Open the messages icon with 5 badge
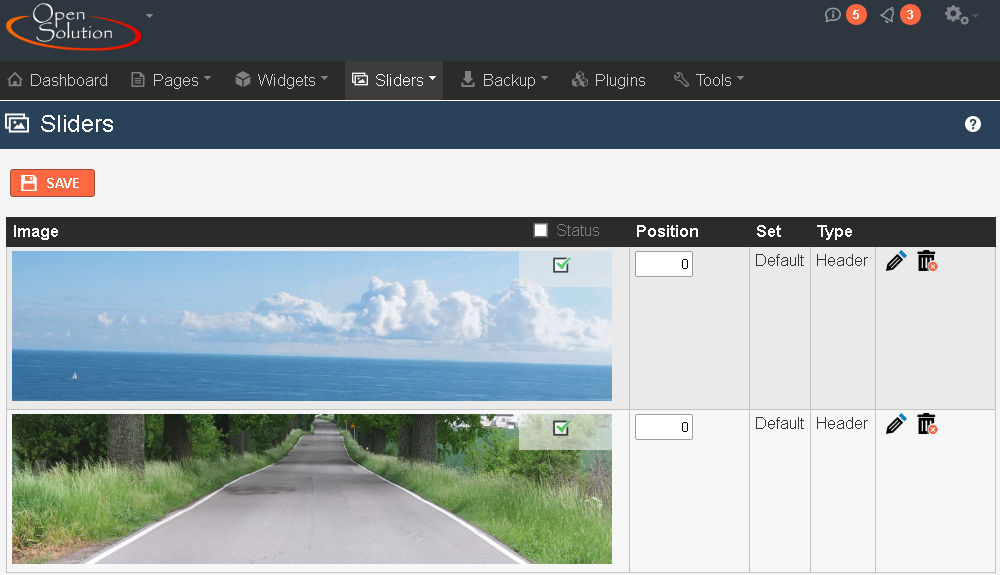The image size is (1000, 575). pos(833,15)
